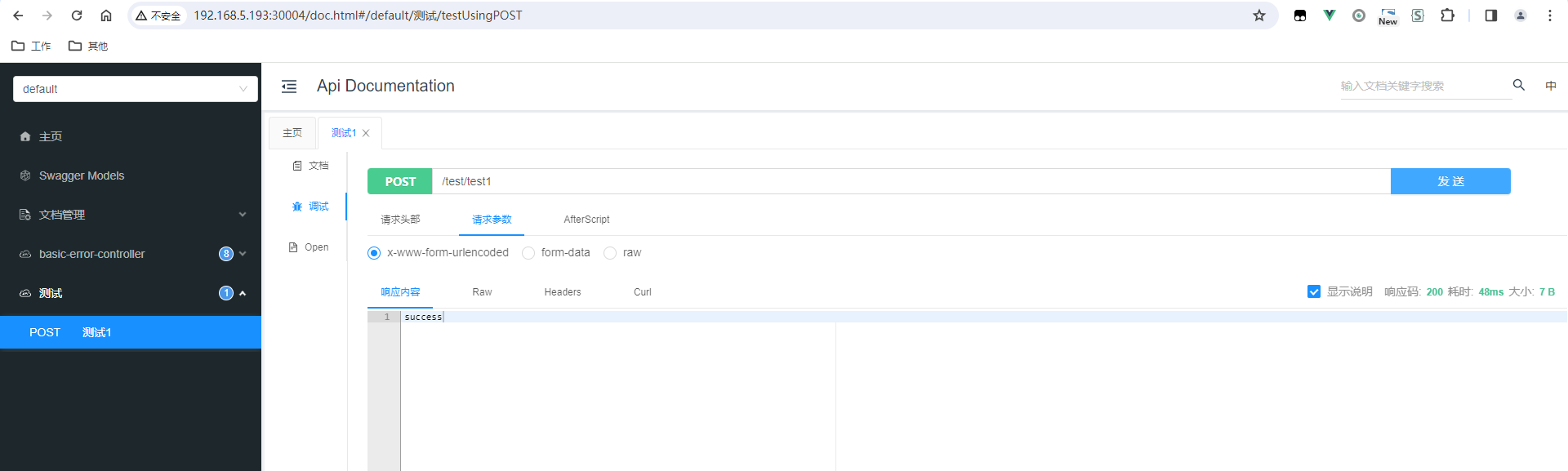Close the 测试1 tab
1568x471 pixels.
point(366,133)
